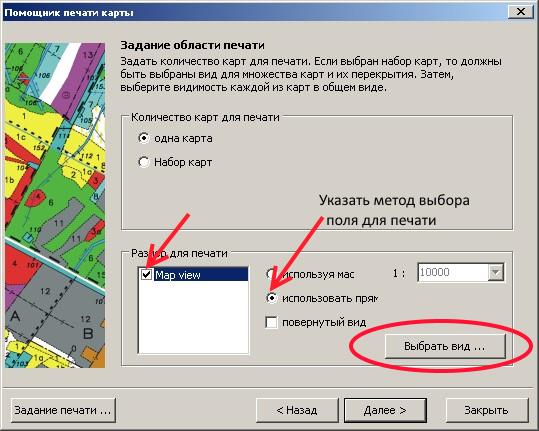
Task: Proceed with the 'Далее >' button
Action: pos(385,410)
